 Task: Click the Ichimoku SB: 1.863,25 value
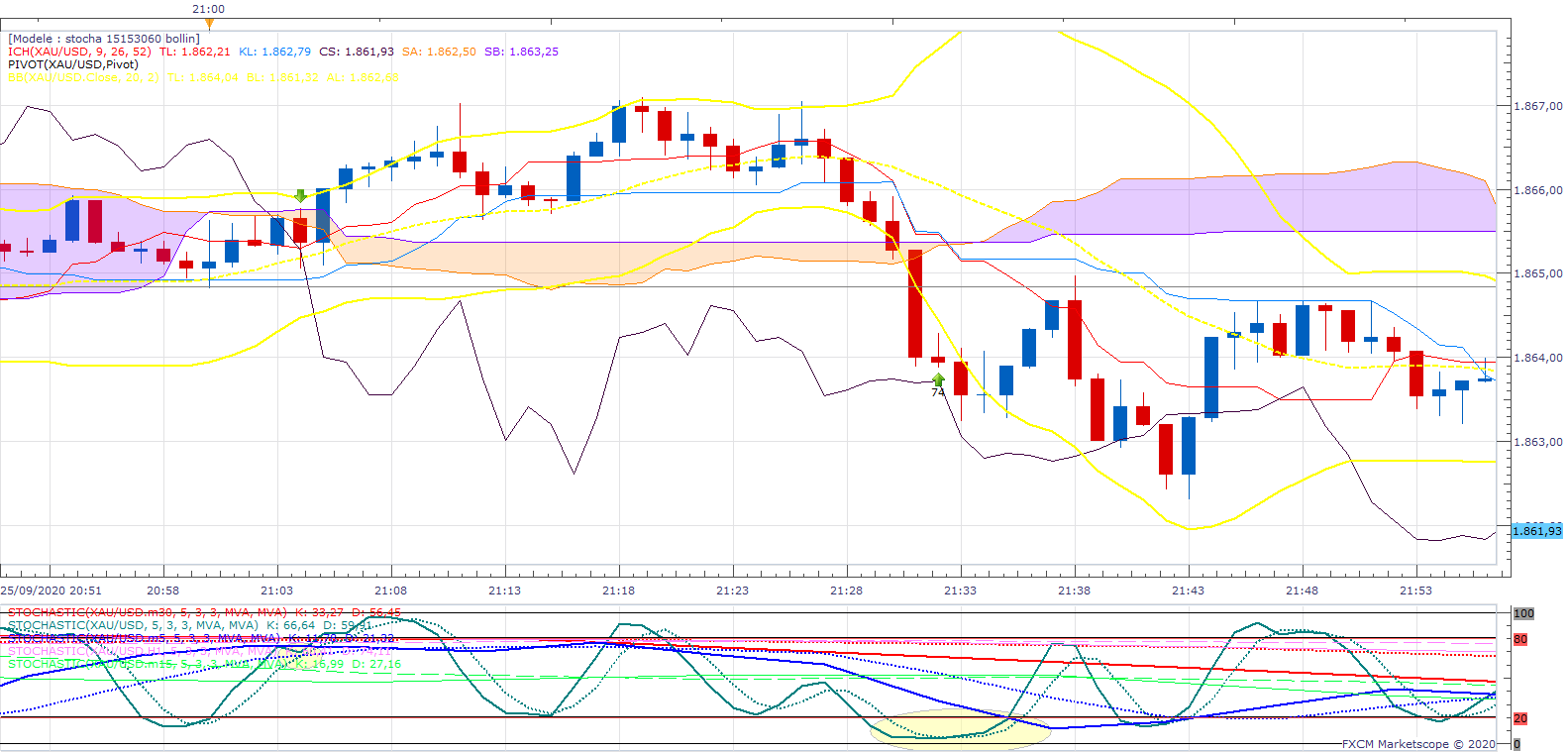point(521,52)
